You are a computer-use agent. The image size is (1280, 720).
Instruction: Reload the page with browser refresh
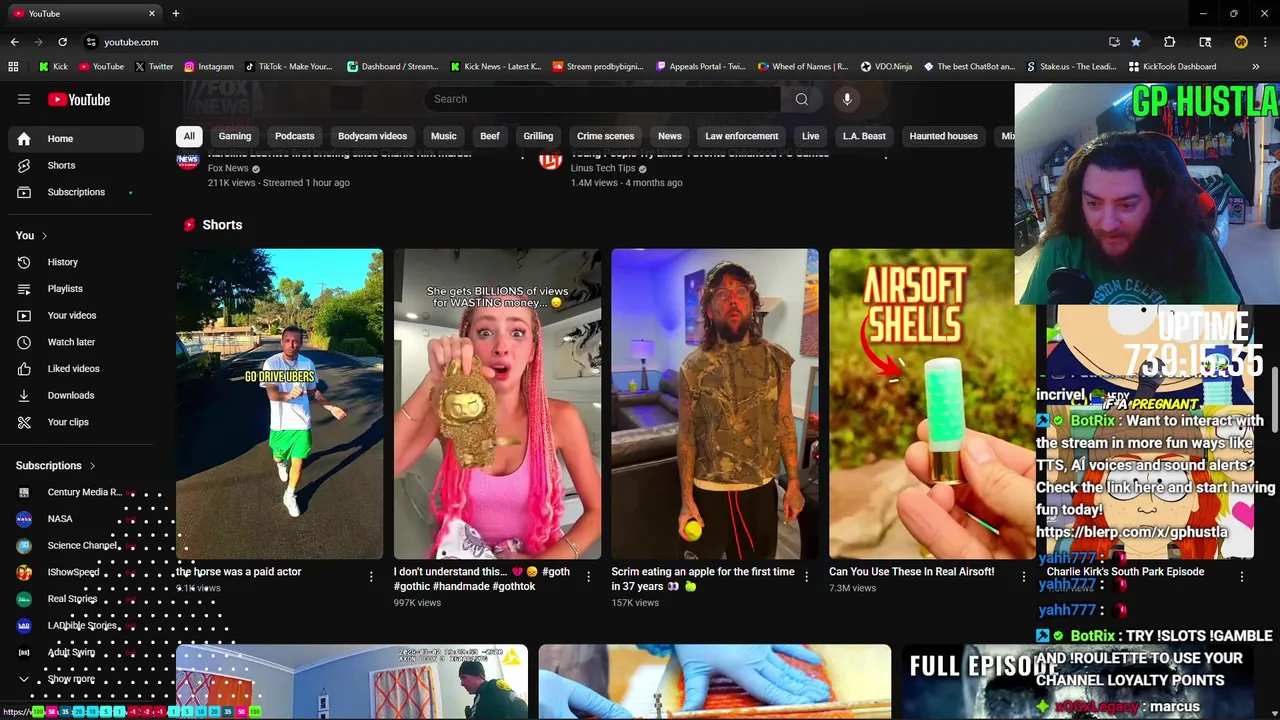coord(62,42)
